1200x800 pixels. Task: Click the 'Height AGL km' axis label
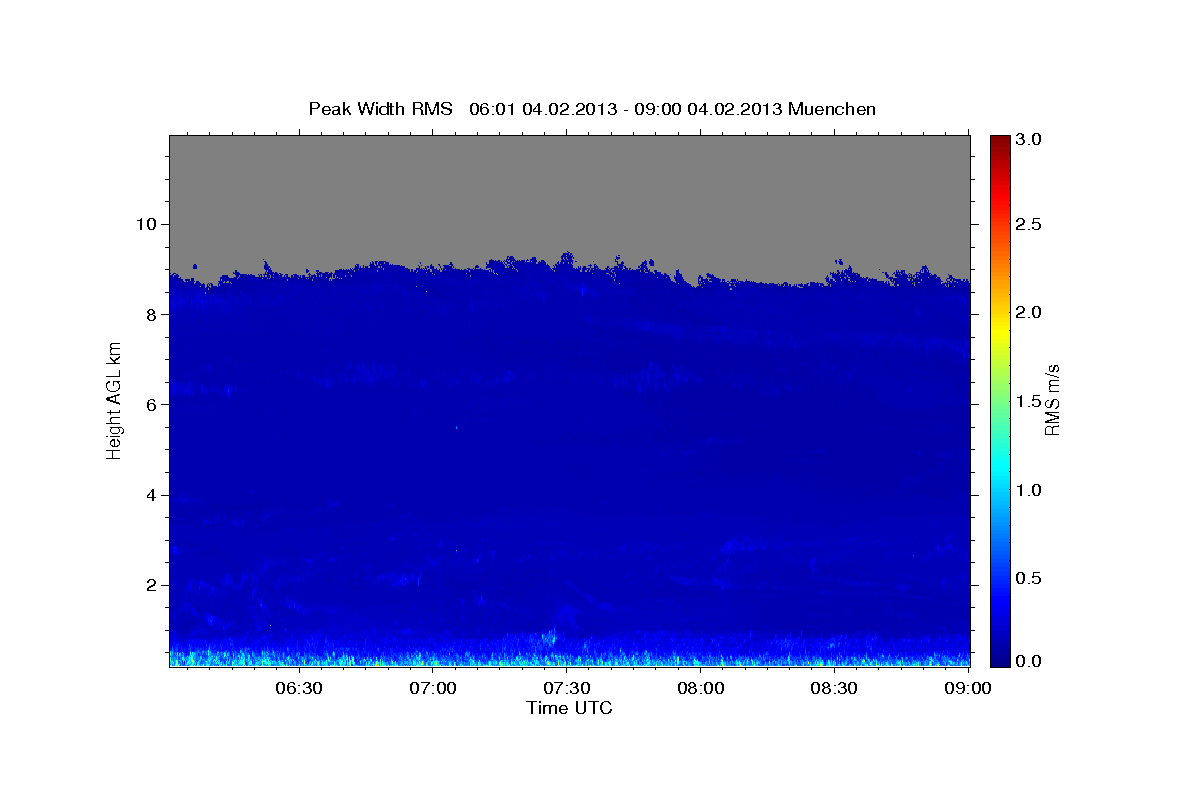(x=114, y=400)
